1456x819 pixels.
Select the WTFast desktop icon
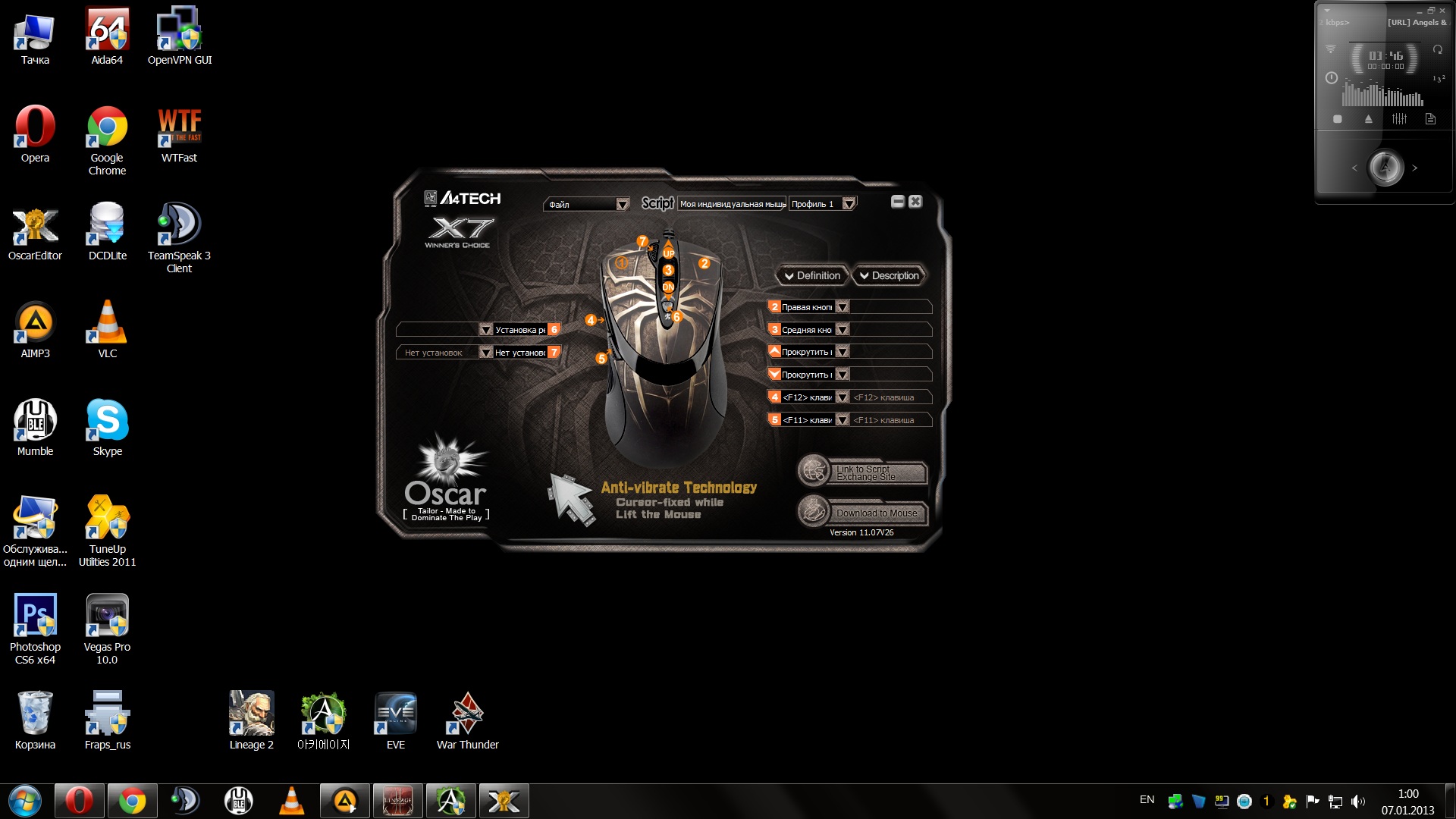[180, 134]
